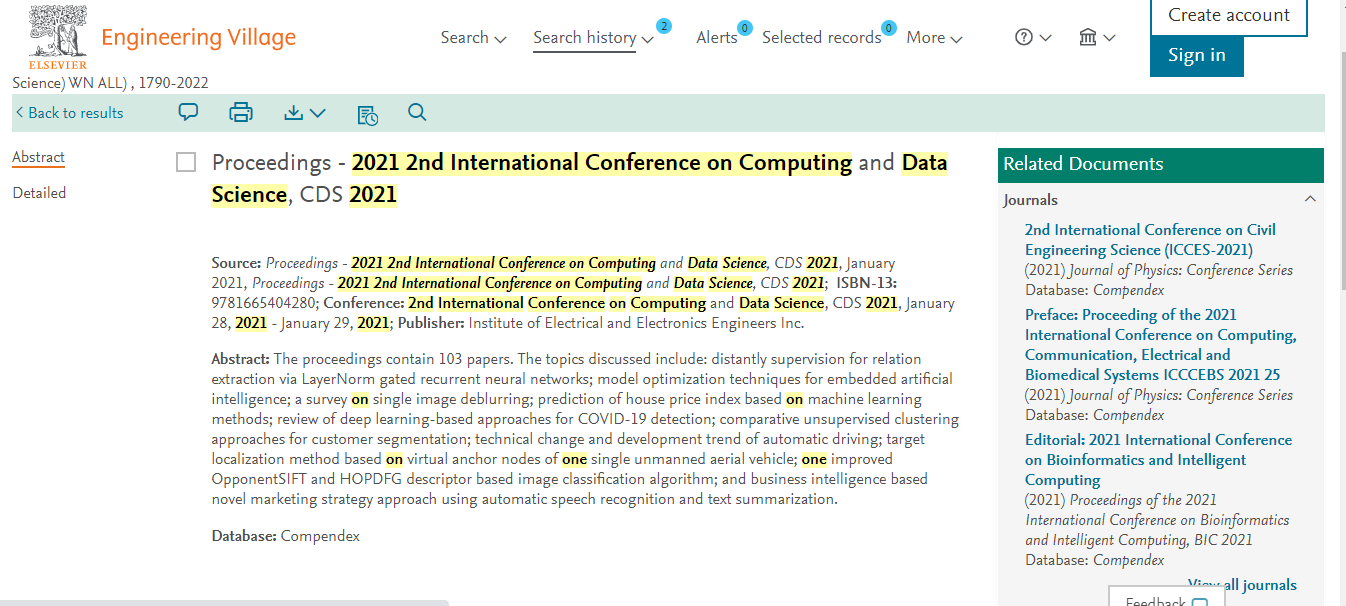Collapse the Journals section chevron
This screenshot has width=1346, height=606.
point(1310,199)
